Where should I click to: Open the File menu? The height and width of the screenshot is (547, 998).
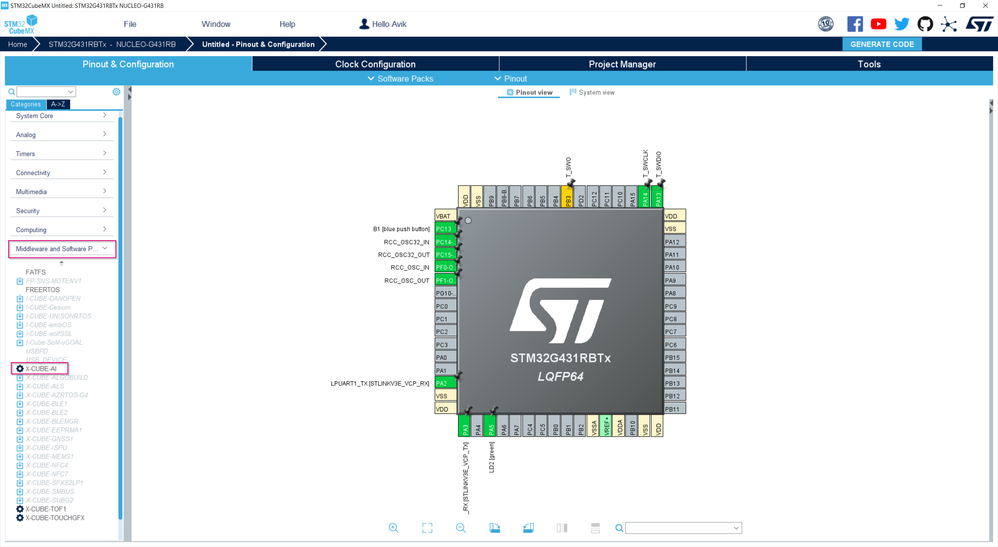pyautogui.click(x=130, y=24)
